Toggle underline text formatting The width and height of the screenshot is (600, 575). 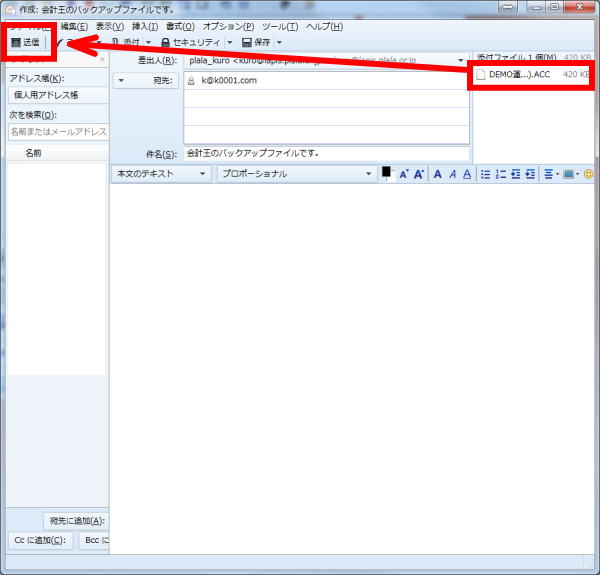[467, 174]
